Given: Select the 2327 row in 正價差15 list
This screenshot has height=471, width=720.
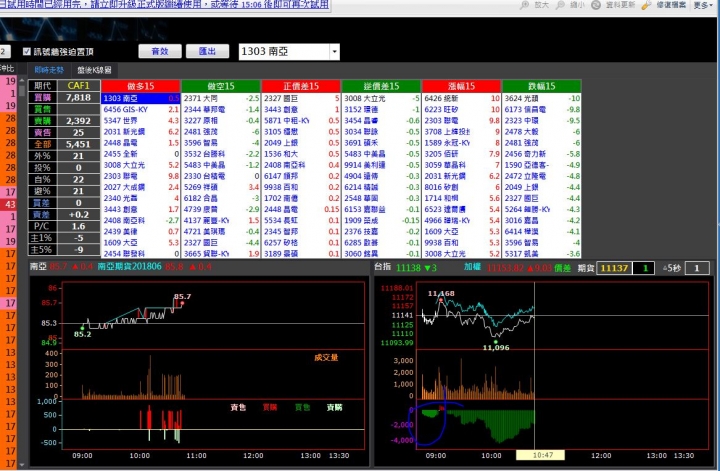Looking at the screenshot, I should [x=301, y=98].
